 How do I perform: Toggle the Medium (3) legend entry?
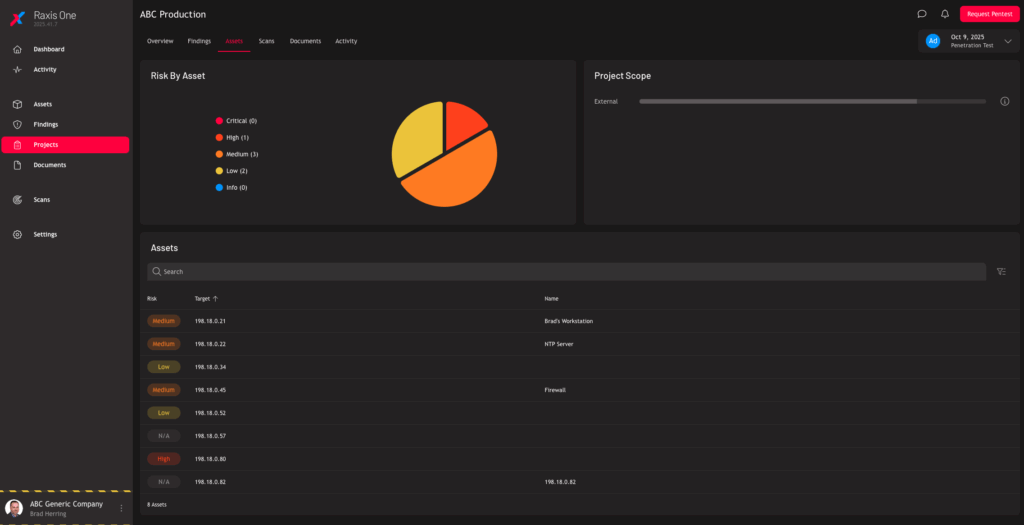point(241,154)
